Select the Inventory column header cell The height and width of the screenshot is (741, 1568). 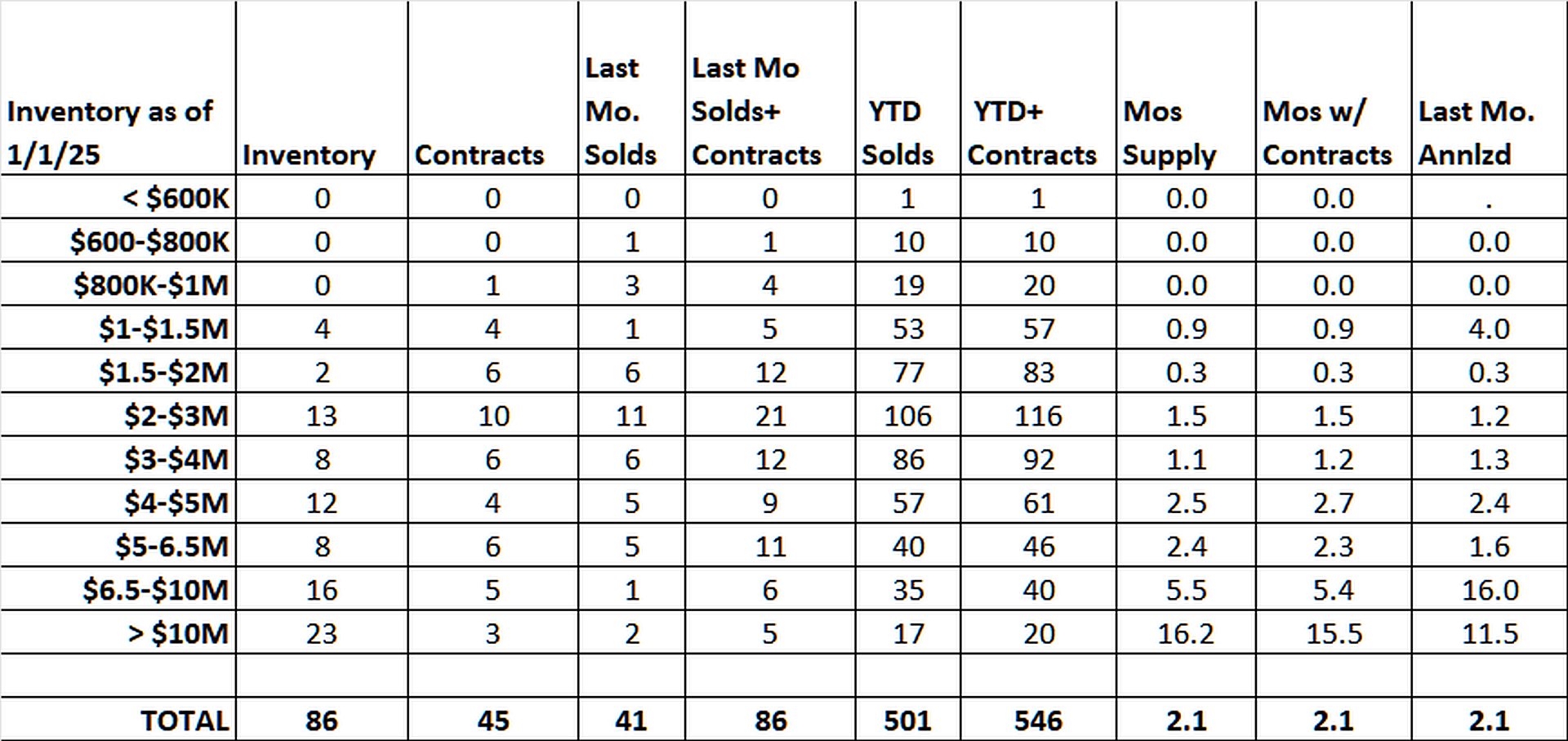point(322,87)
